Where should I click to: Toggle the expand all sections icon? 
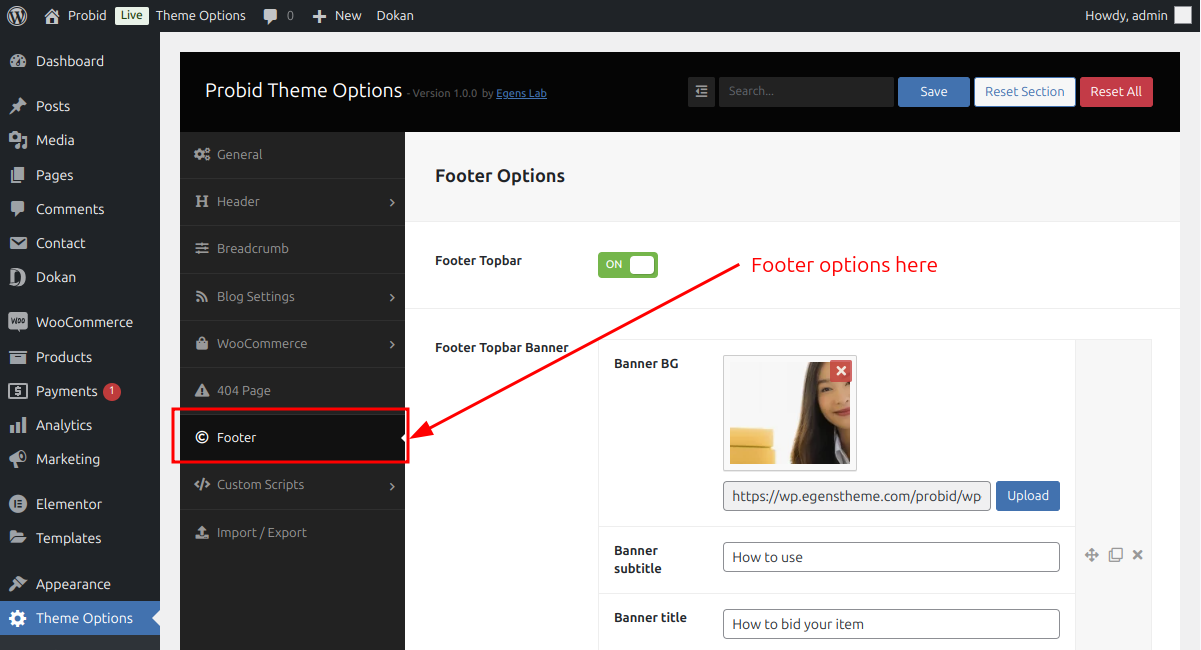point(701,91)
